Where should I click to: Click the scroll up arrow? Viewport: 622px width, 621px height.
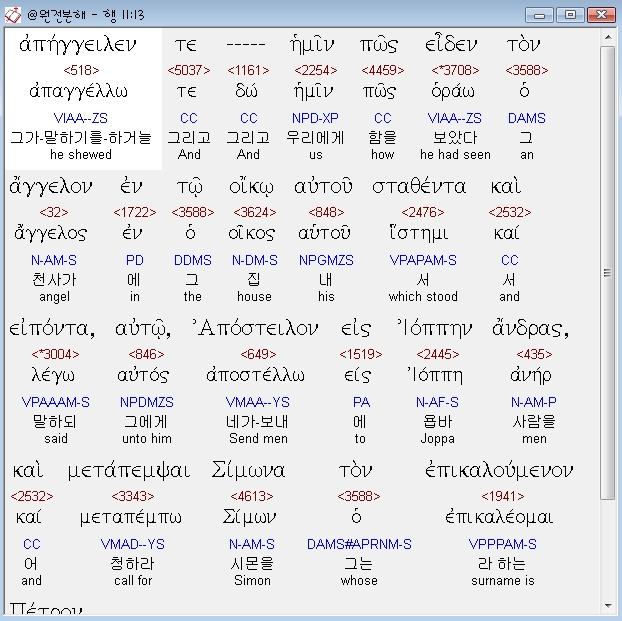608,37
